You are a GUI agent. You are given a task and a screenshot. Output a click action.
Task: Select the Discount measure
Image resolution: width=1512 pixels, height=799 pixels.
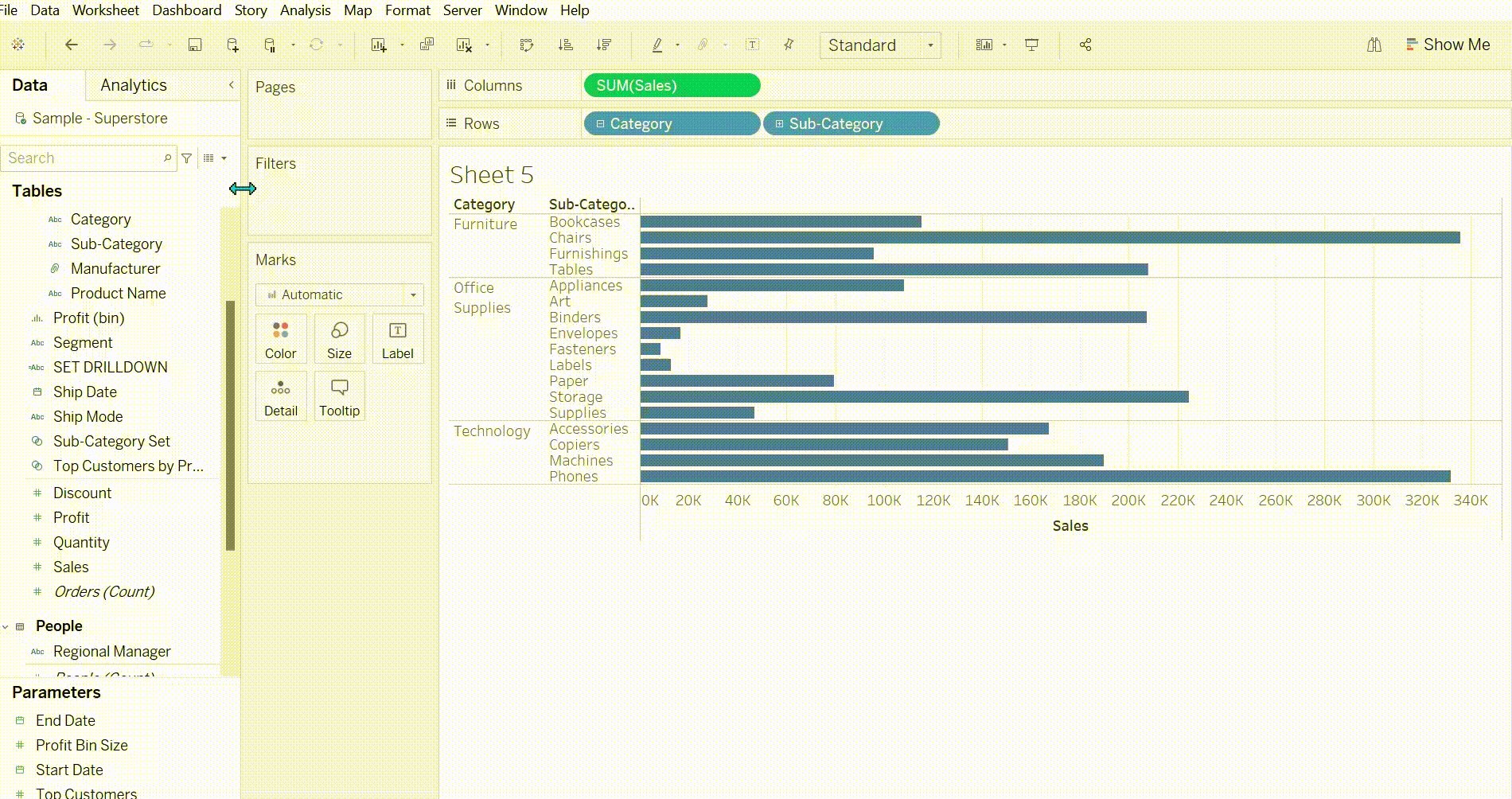(82, 493)
